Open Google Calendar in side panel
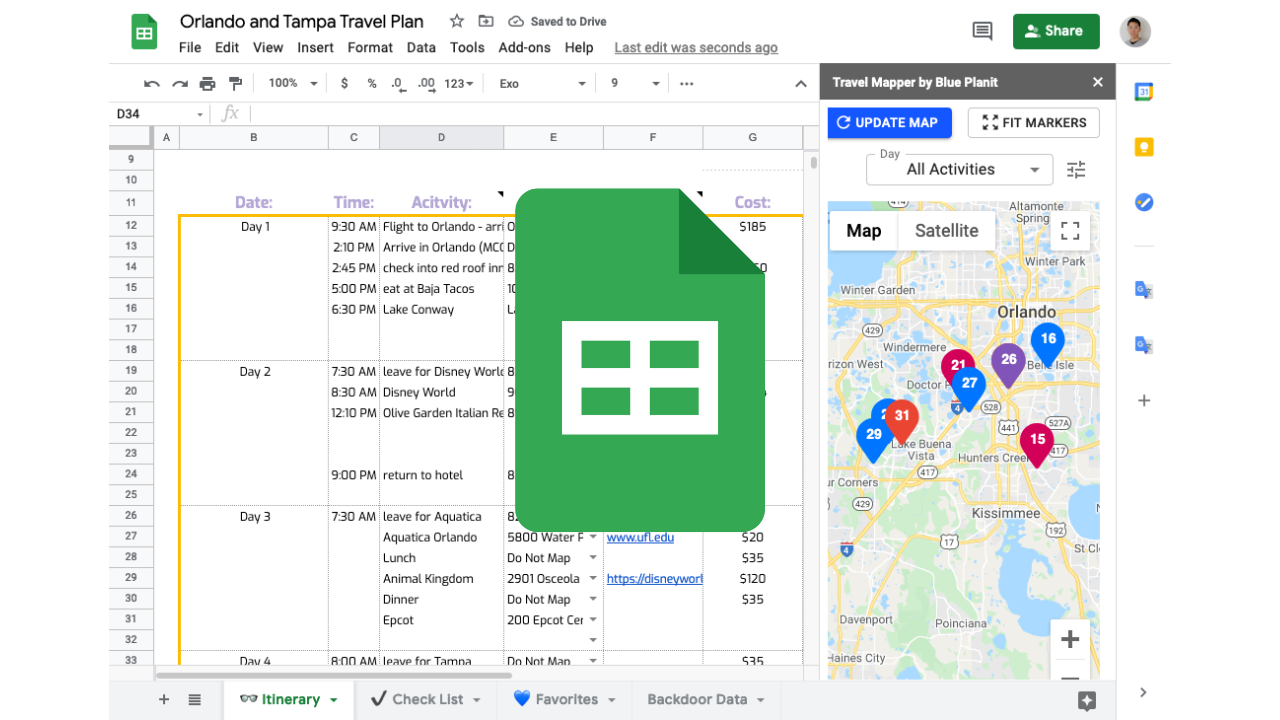 point(1144,92)
